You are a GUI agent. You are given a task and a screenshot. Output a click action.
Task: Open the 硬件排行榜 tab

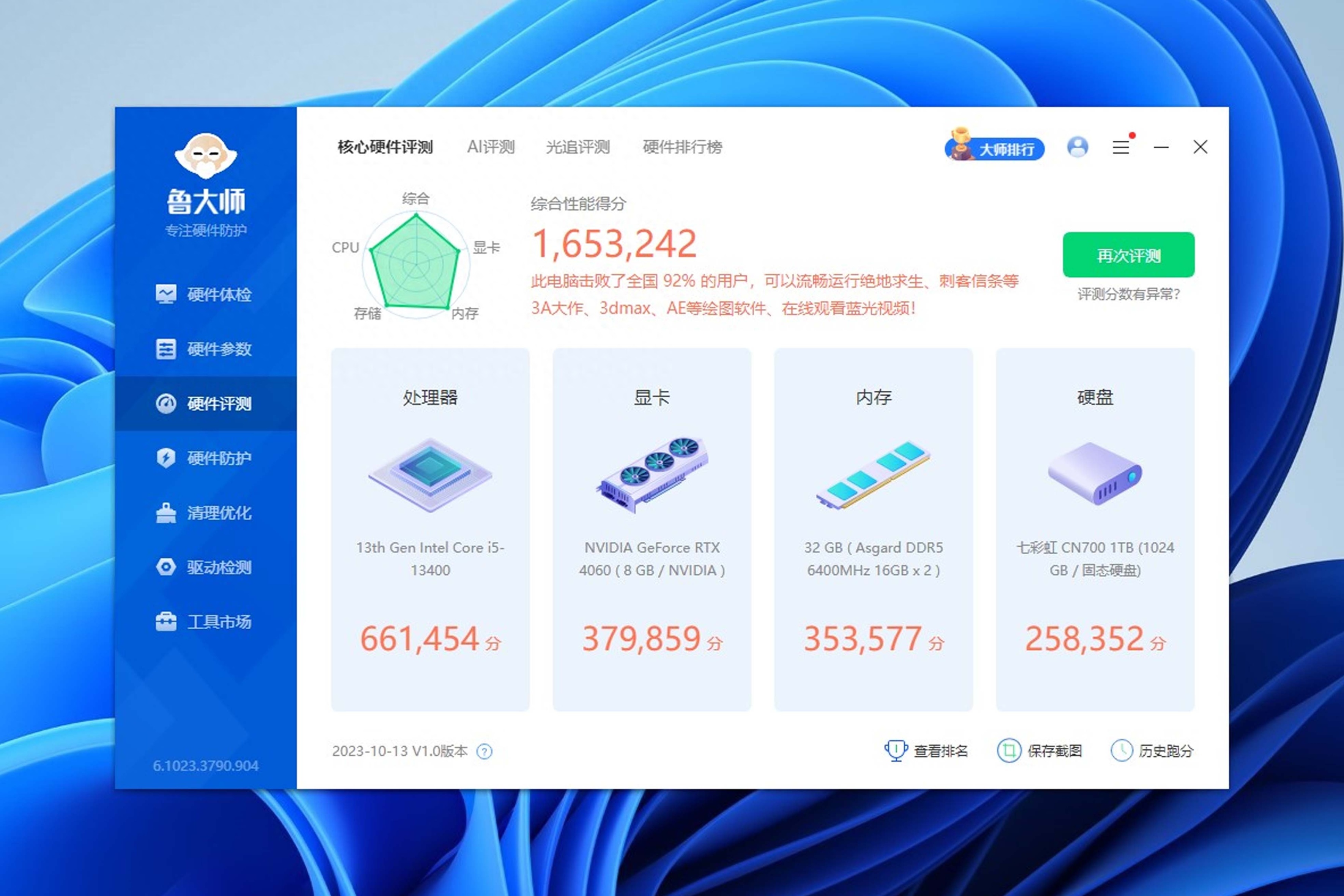pos(682,148)
